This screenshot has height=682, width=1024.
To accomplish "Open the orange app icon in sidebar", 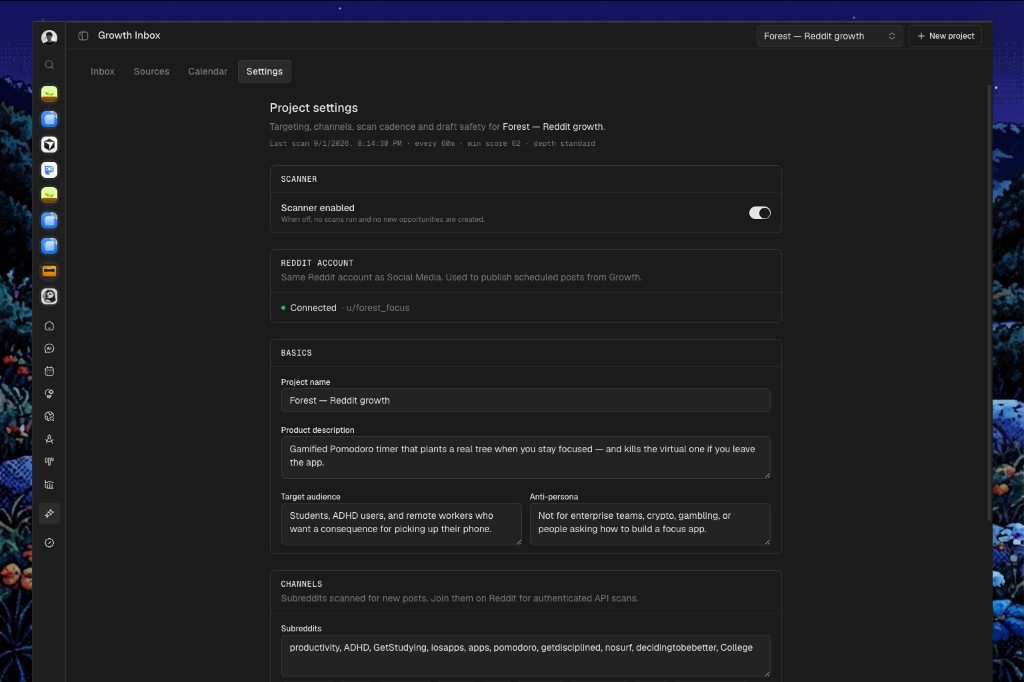I will tap(49, 271).
